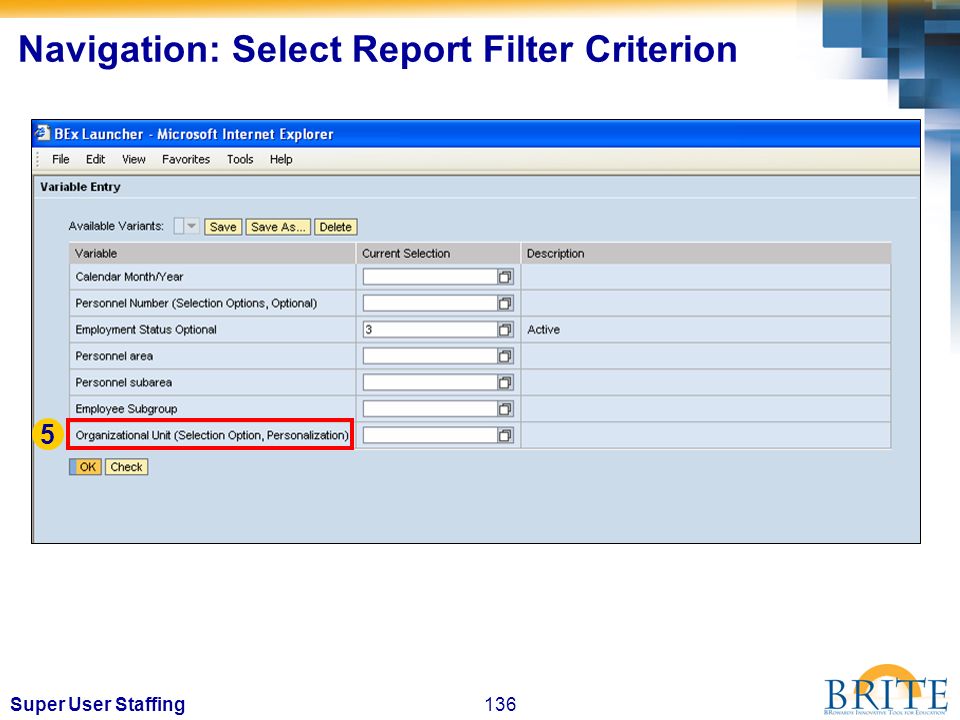Click the Delete variant button
This screenshot has height=720, width=960.
[336, 227]
